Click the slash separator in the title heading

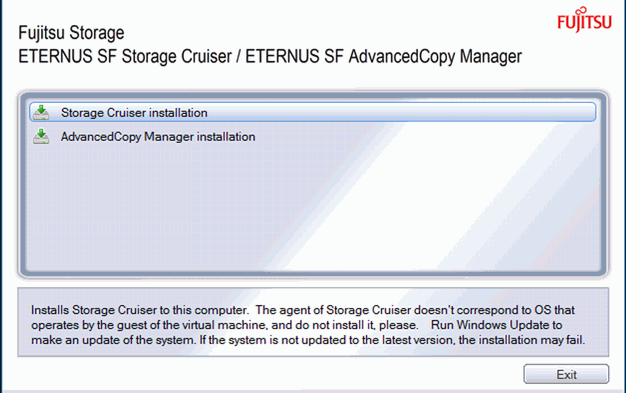coord(238,56)
